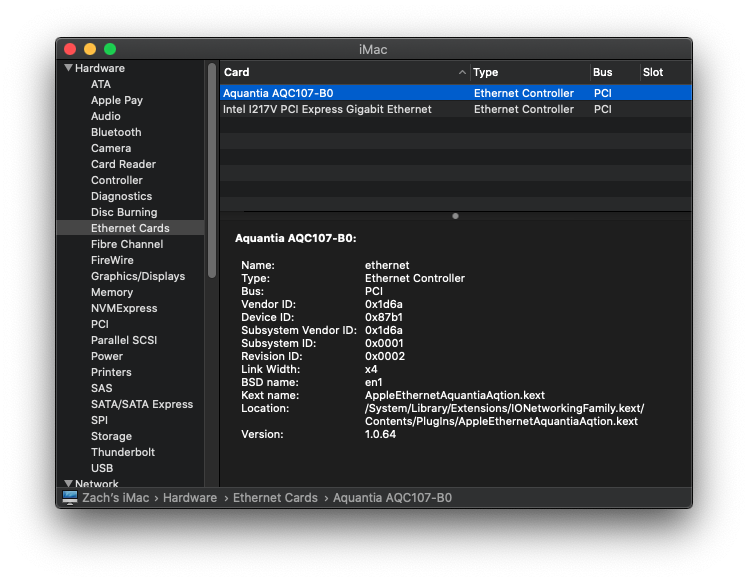
Task: Collapse the Network section triangle
Action: (68, 483)
